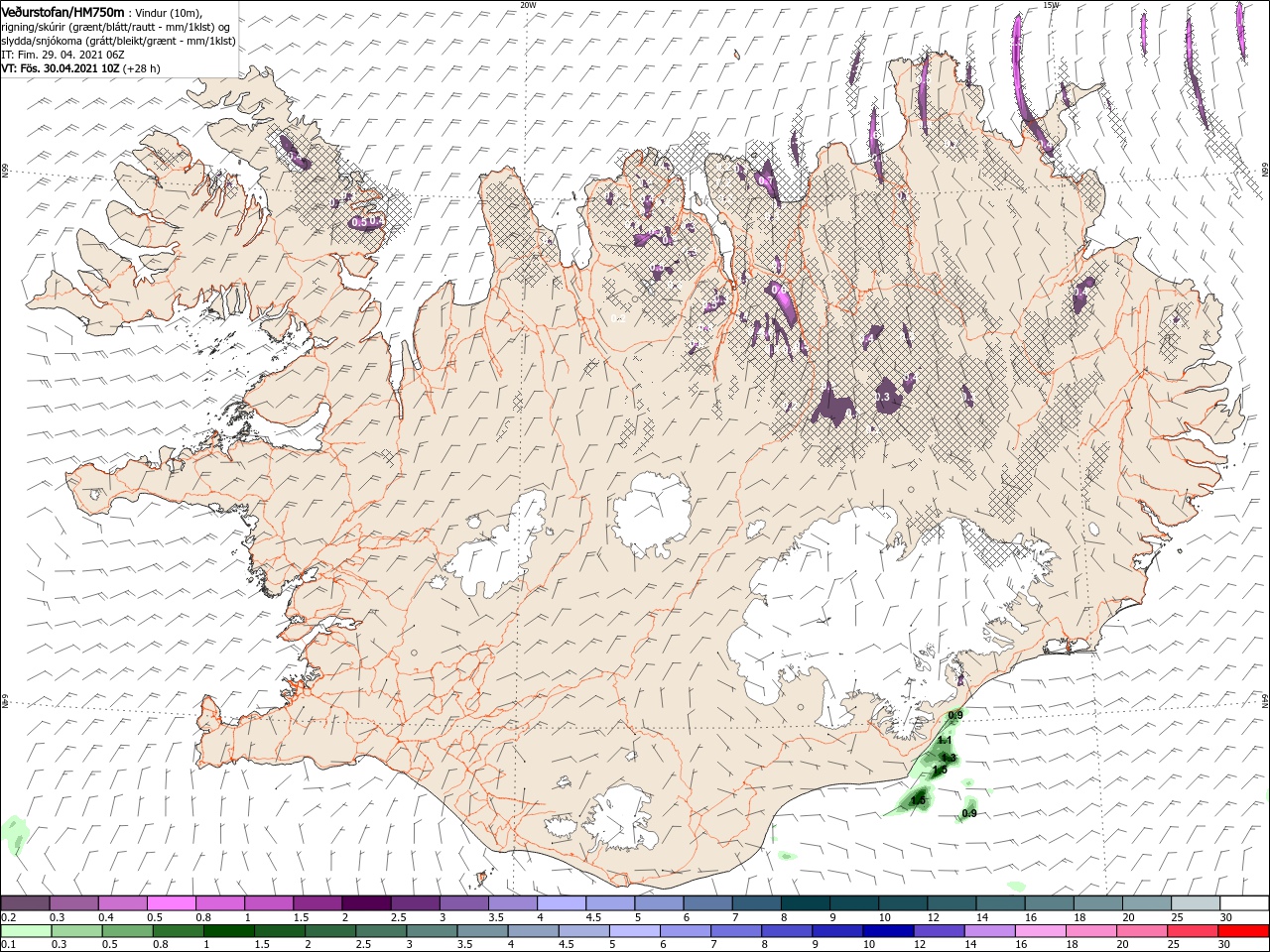This screenshot has width=1270, height=952.
Task: Click the initial time line 'IT: Fim. 29. 04. 2021 06Z'
Action: tap(62, 55)
